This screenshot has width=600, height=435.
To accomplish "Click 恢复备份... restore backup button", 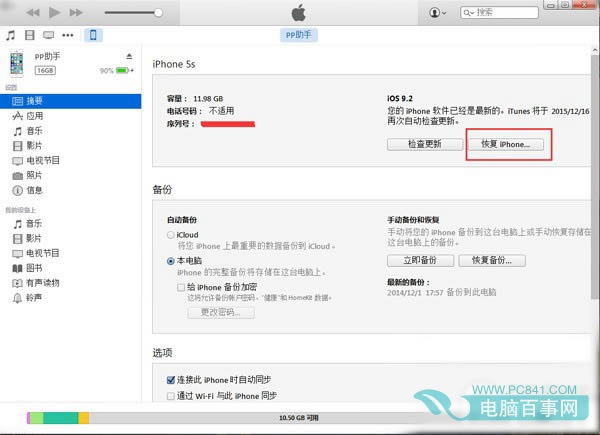I will [x=492, y=261].
